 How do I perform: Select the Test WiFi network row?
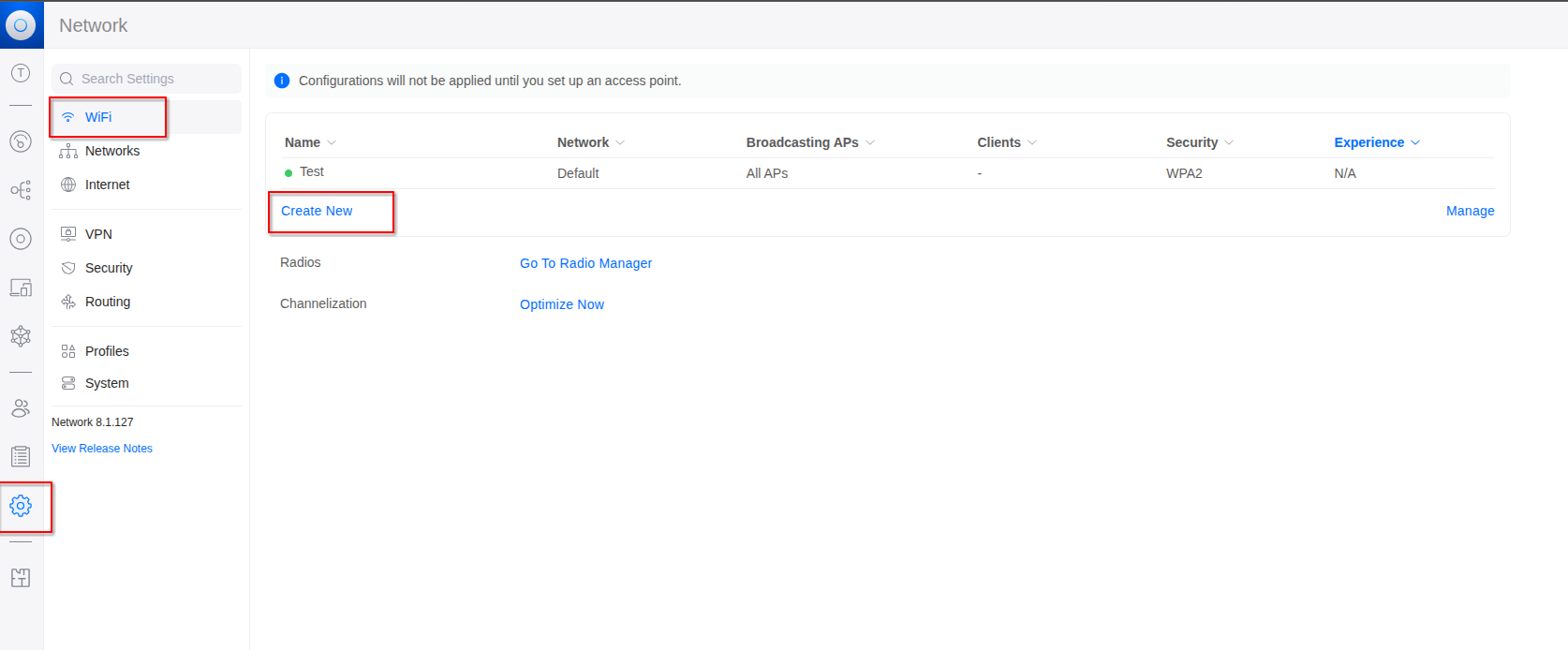[x=890, y=173]
